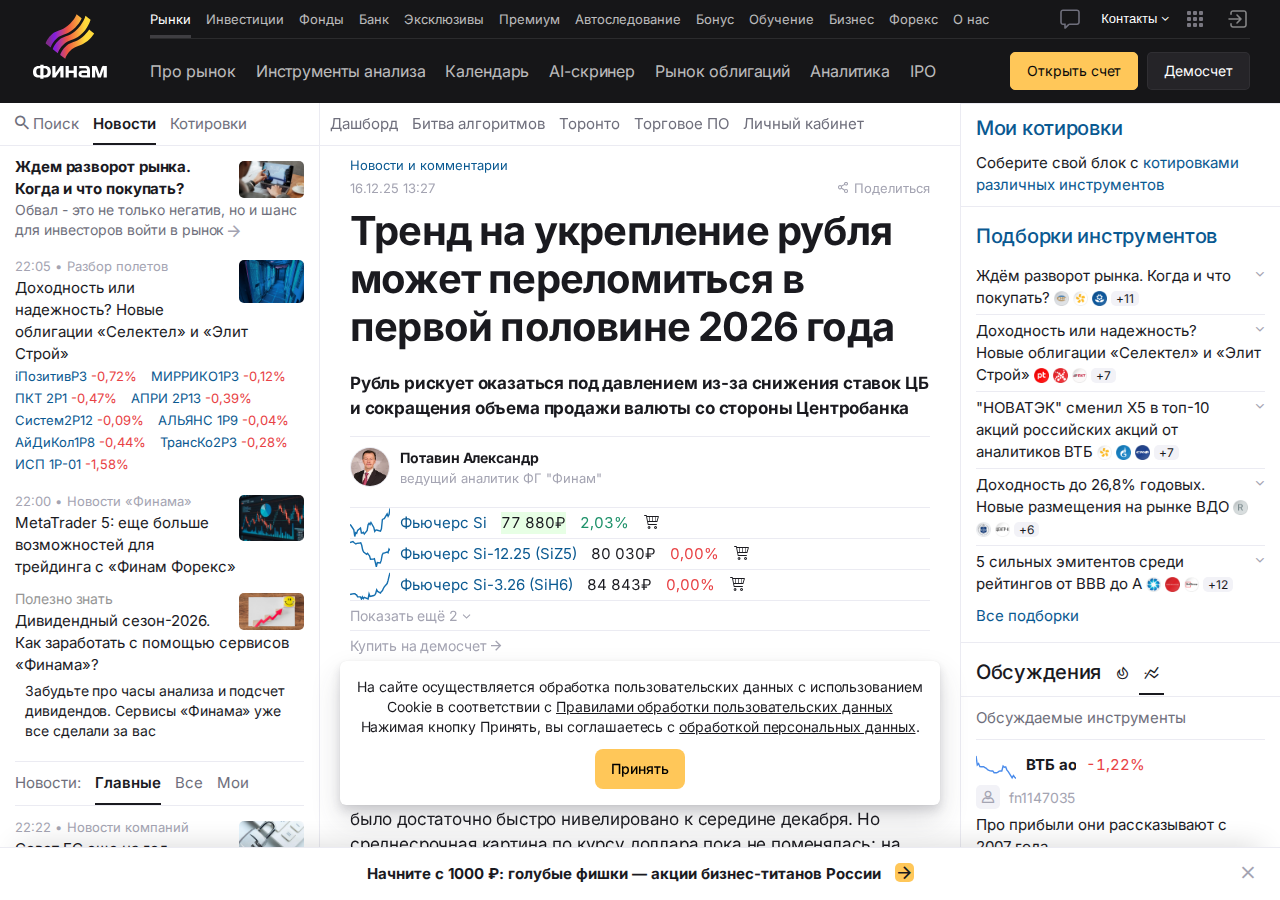
Task: Click the yellow arrow icon in the bottom banner
Action: point(904,873)
